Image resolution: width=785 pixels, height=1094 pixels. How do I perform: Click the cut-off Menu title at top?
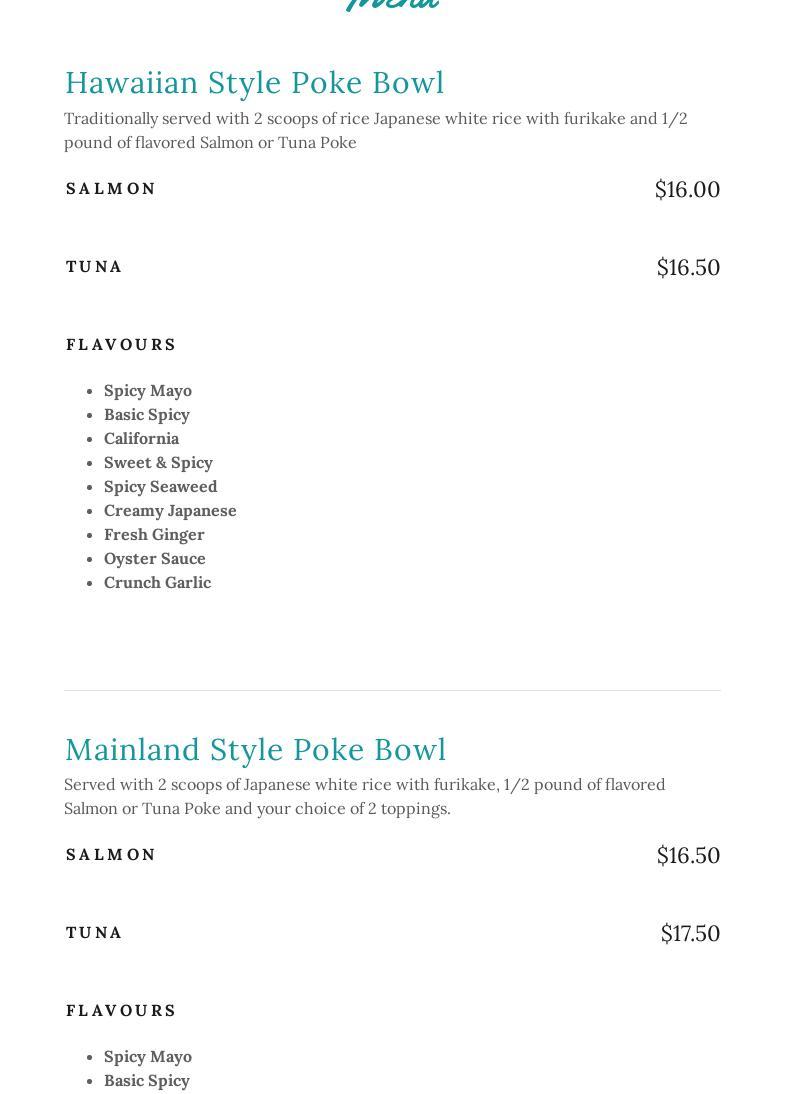coord(392,5)
